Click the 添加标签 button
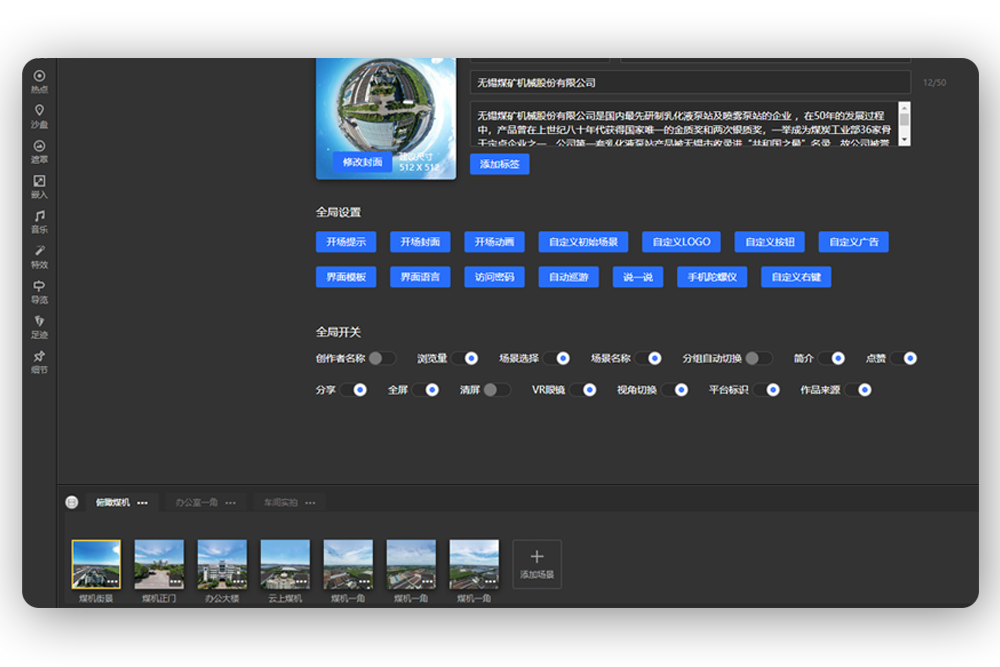Screen dimensions: 1000x667 point(499,165)
